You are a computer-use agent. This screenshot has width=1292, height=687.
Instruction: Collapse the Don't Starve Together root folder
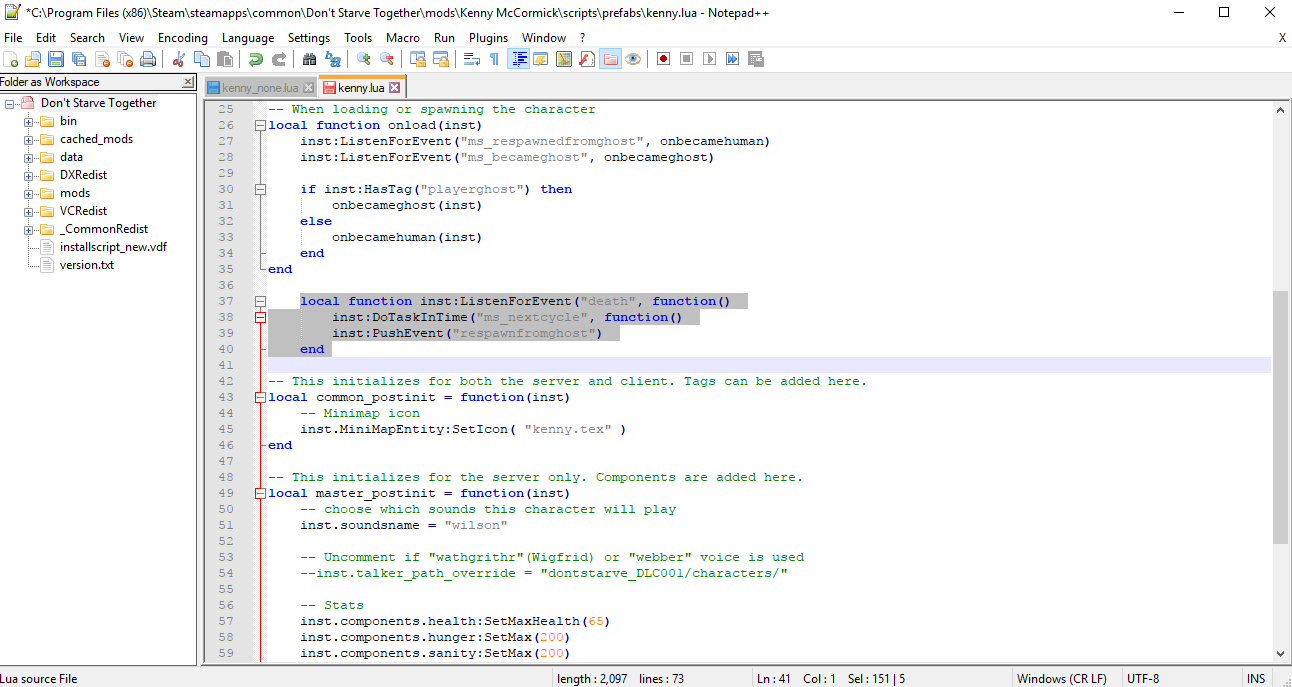pos(10,103)
